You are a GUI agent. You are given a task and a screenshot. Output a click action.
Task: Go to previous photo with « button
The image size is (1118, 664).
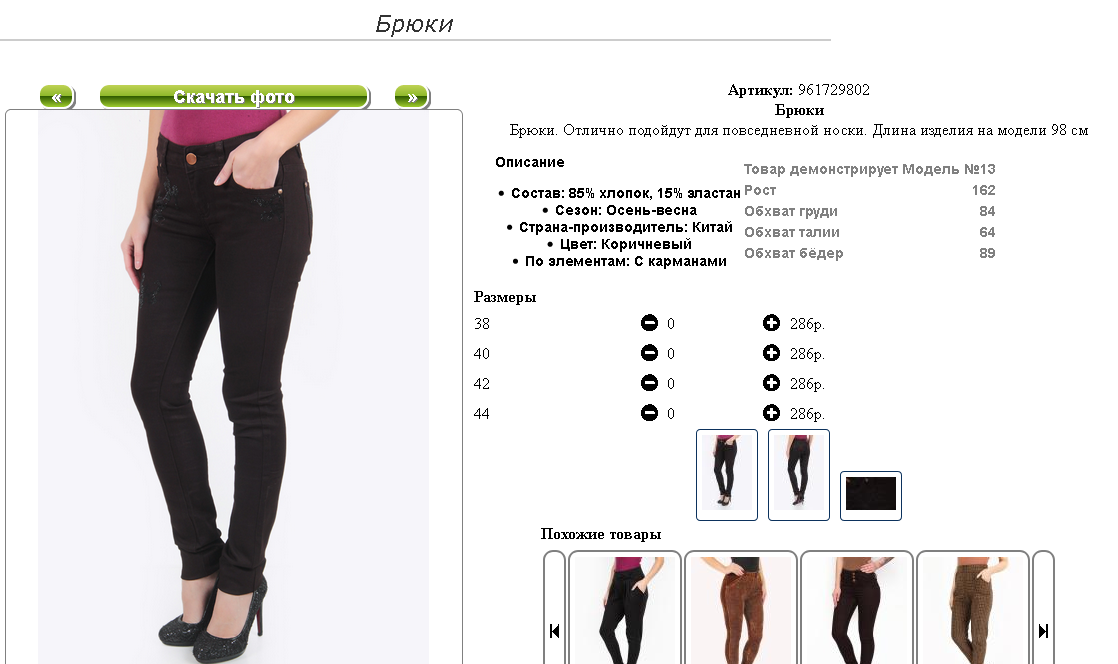pyautogui.click(x=57, y=97)
